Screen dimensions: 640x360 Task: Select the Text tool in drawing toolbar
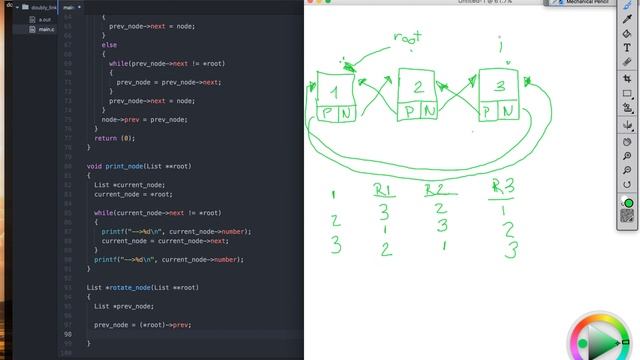pos(627,48)
